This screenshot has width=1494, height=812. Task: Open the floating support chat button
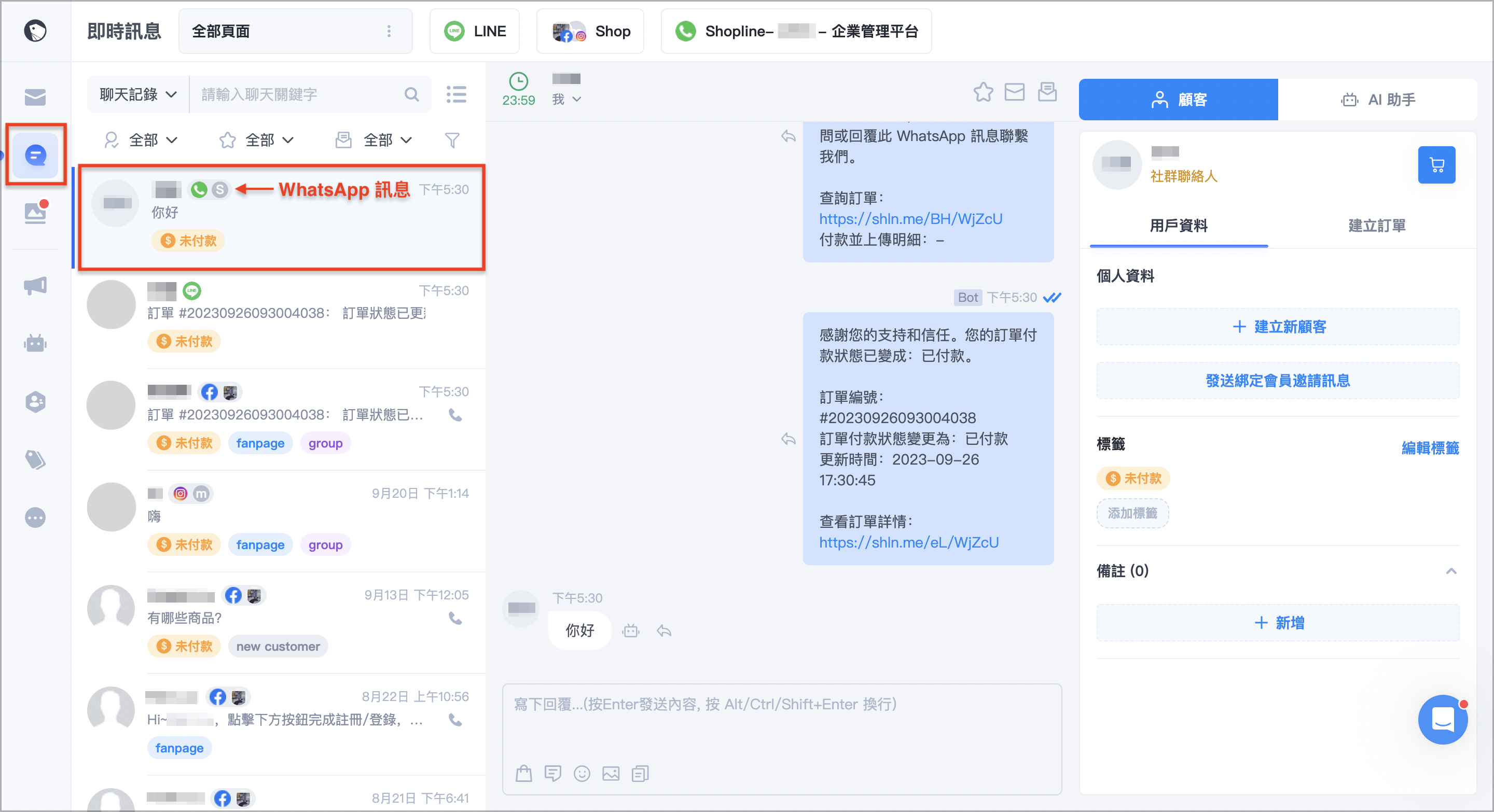1442,719
